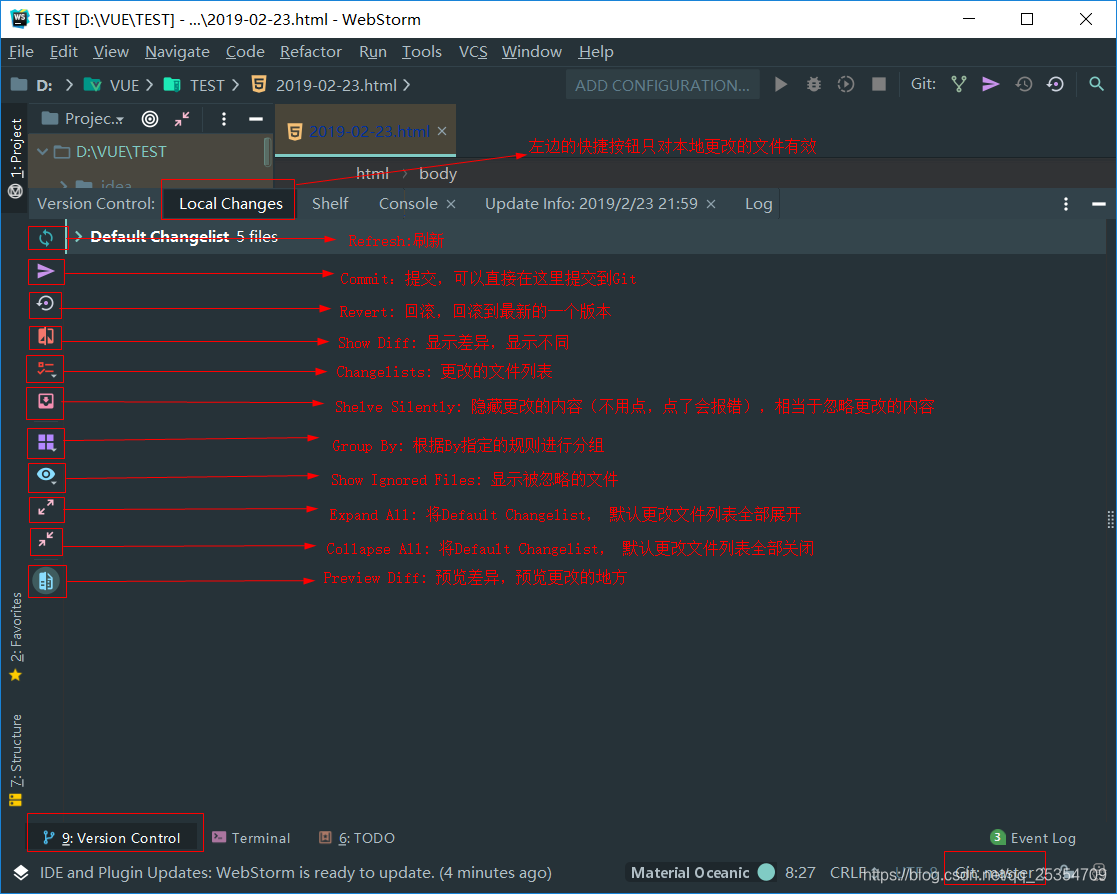Open the Group By grouping options
The image size is (1117, 894).
point(45,443)
